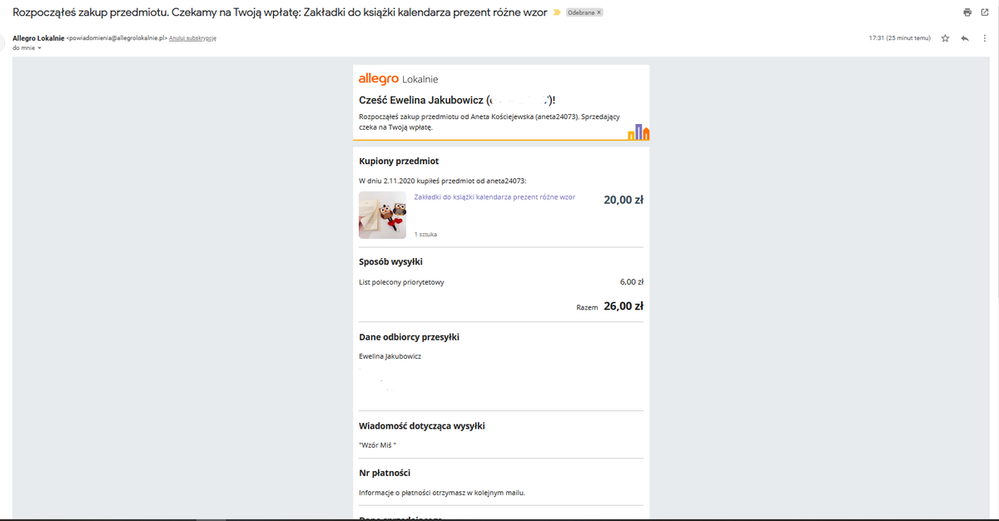Open the 'Zakładki do książki kalendarza' product link
This screenshot has height=521, width=999.
click(494, 197)
